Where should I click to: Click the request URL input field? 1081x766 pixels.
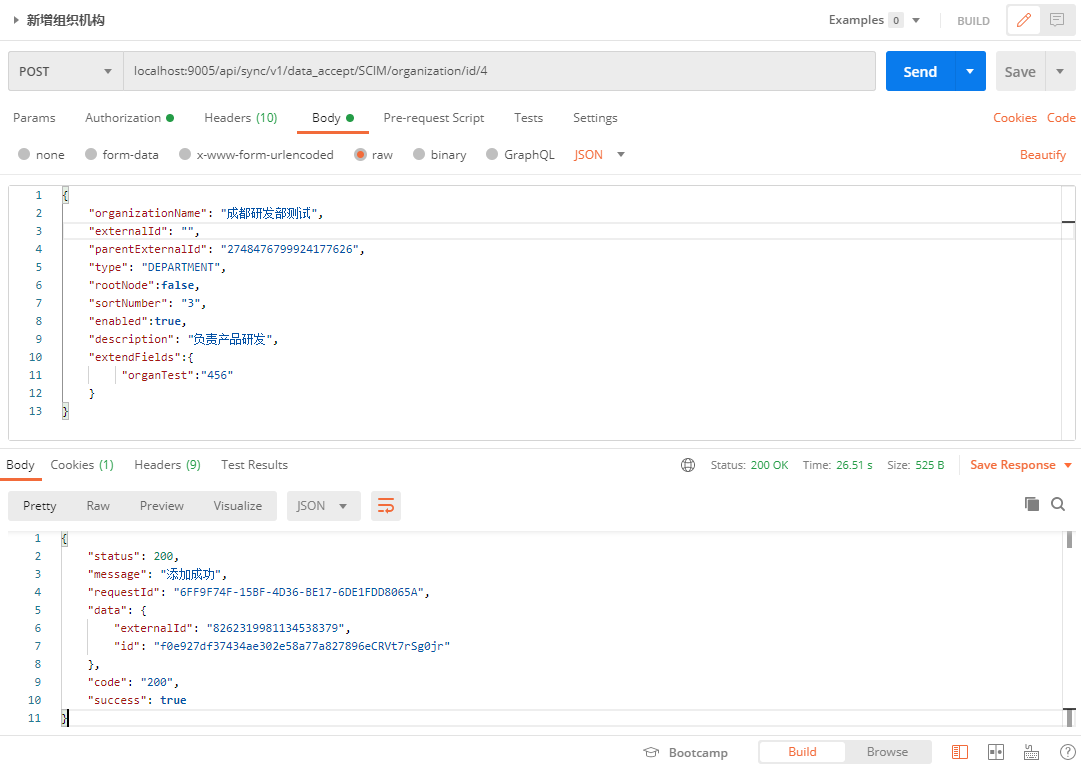click(498, 72)
